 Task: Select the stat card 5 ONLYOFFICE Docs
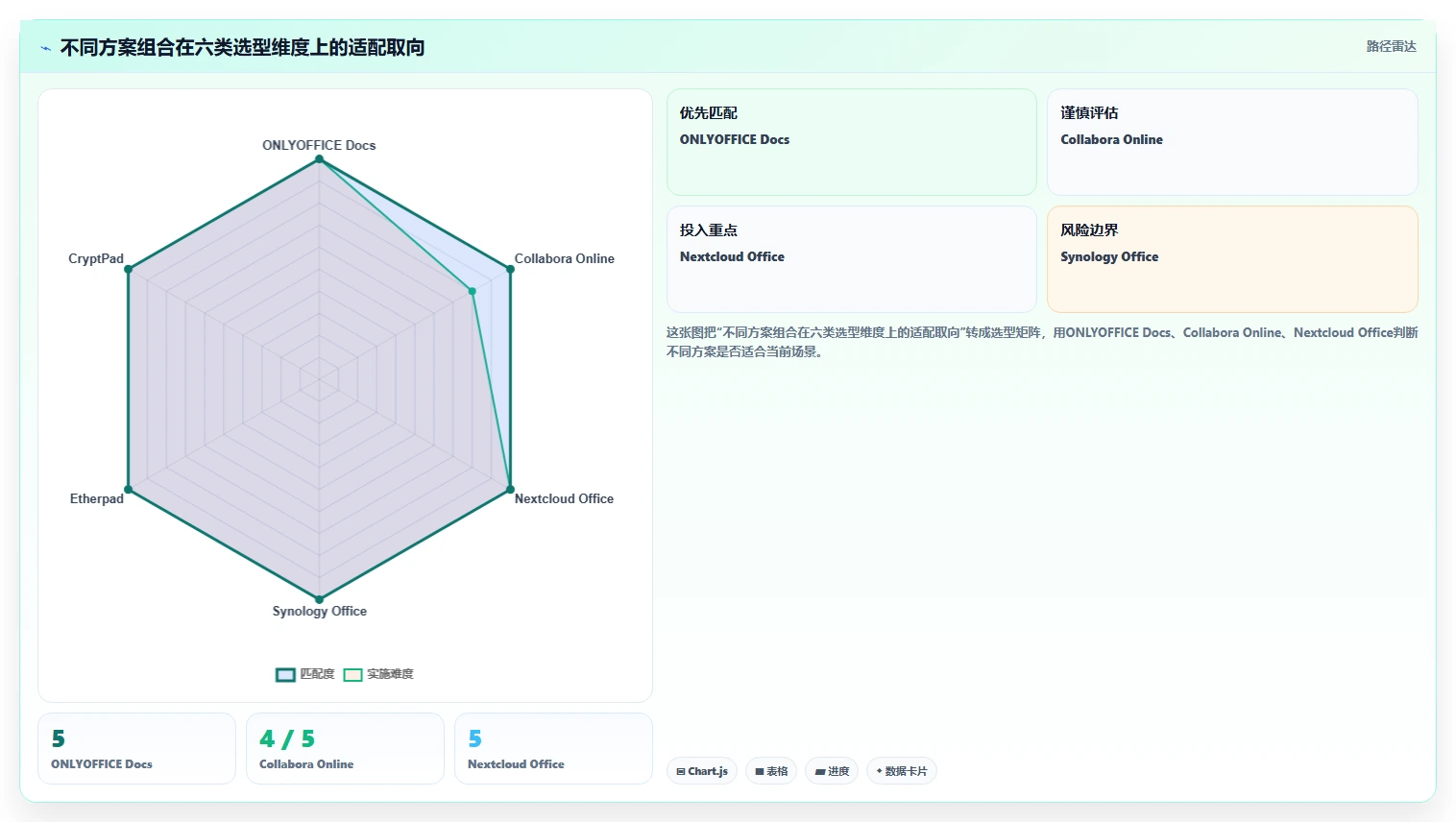tap(136, 748)
